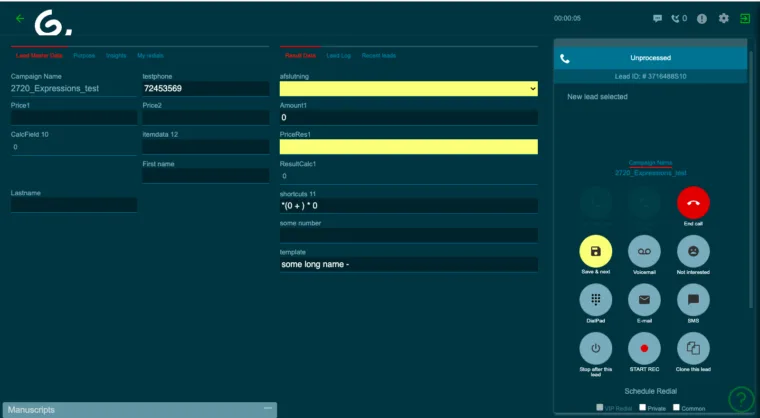This screenshot has width=760, height=418.
Task: Click the Clone this lead icon
Action: (x=693, y=348)
